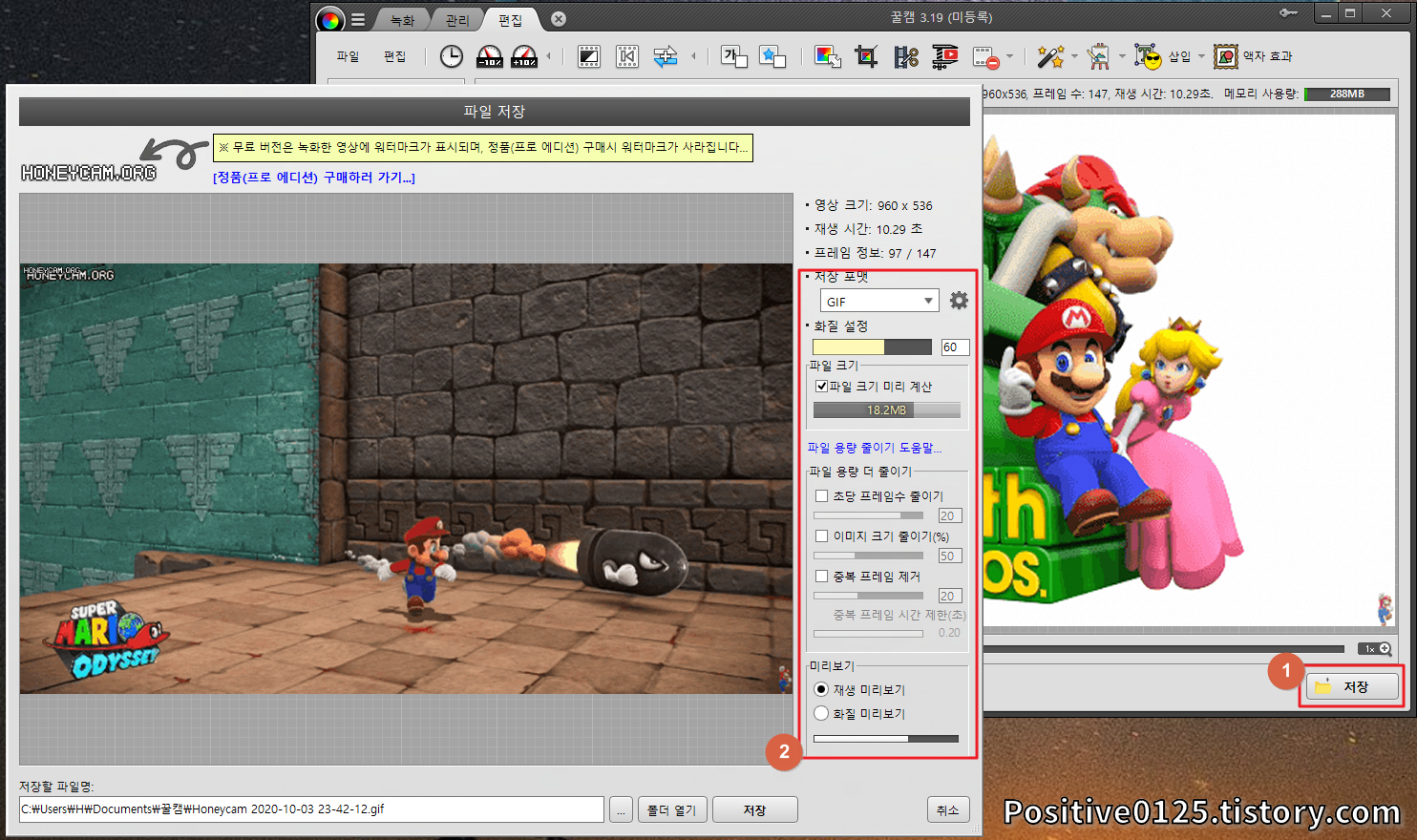Enable 중복 프레임 제거 checkbox

tap(821, 577)
